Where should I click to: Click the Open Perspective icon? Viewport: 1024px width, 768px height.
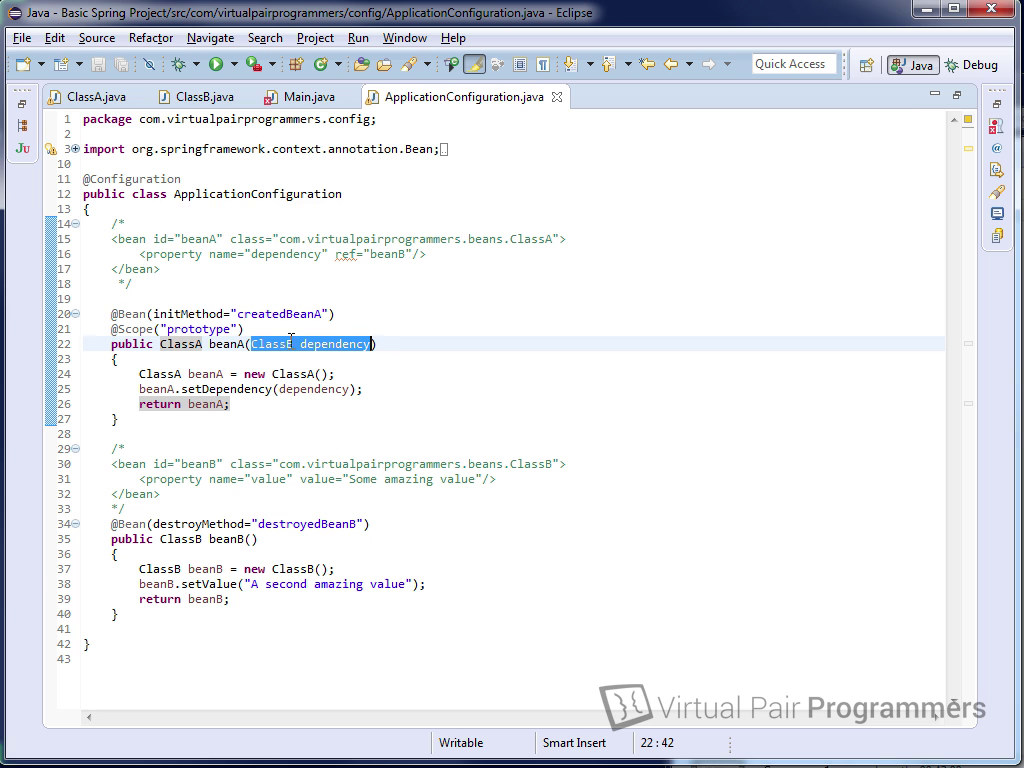[x=867, y=65]
